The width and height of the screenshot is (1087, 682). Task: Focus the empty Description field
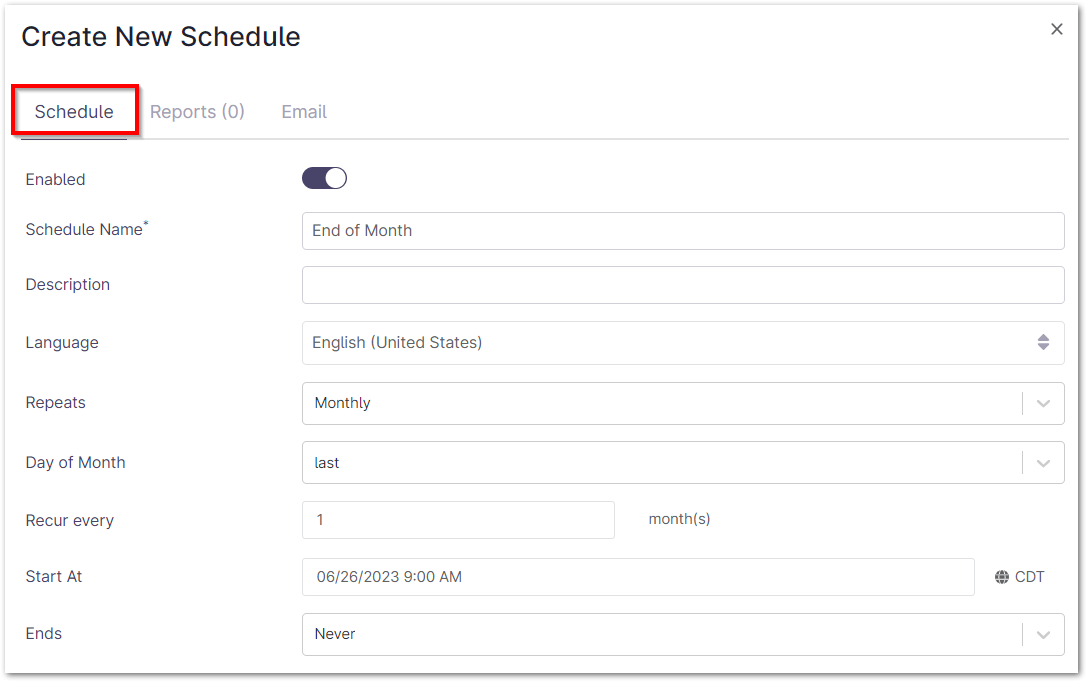click(x=682, y=285)
